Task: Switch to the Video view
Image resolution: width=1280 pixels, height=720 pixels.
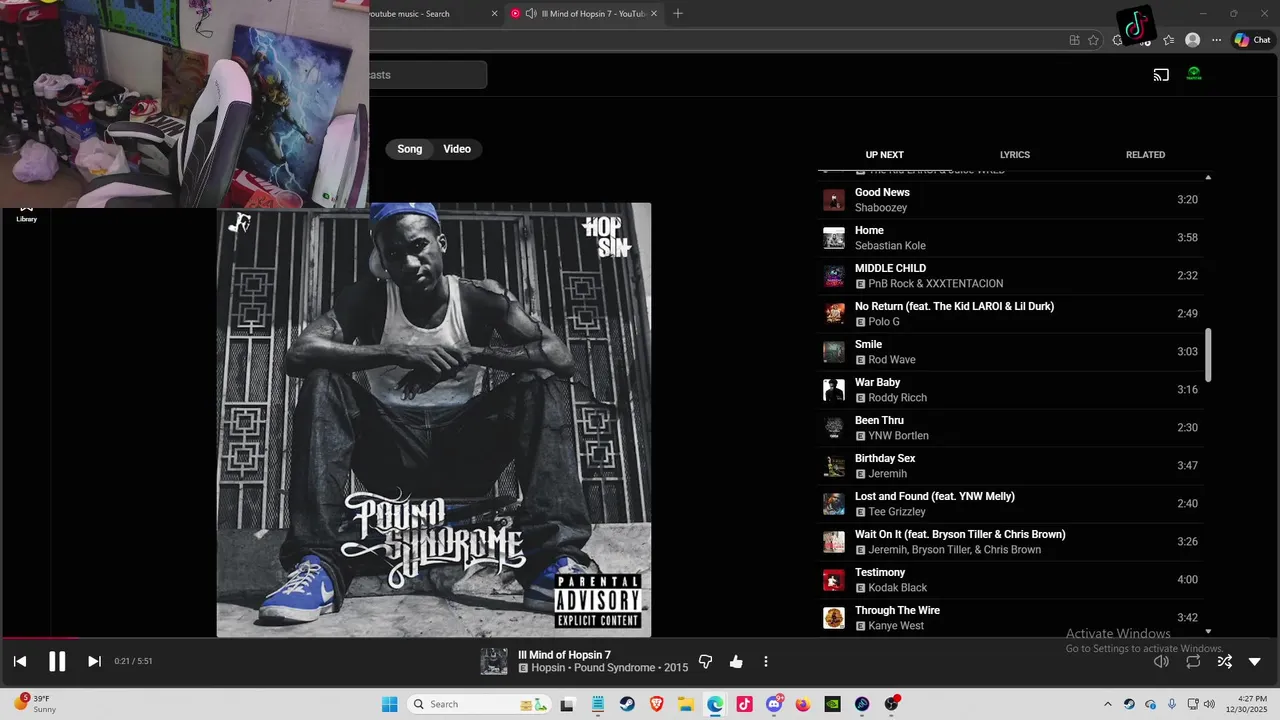Action: tap(457, 149)
